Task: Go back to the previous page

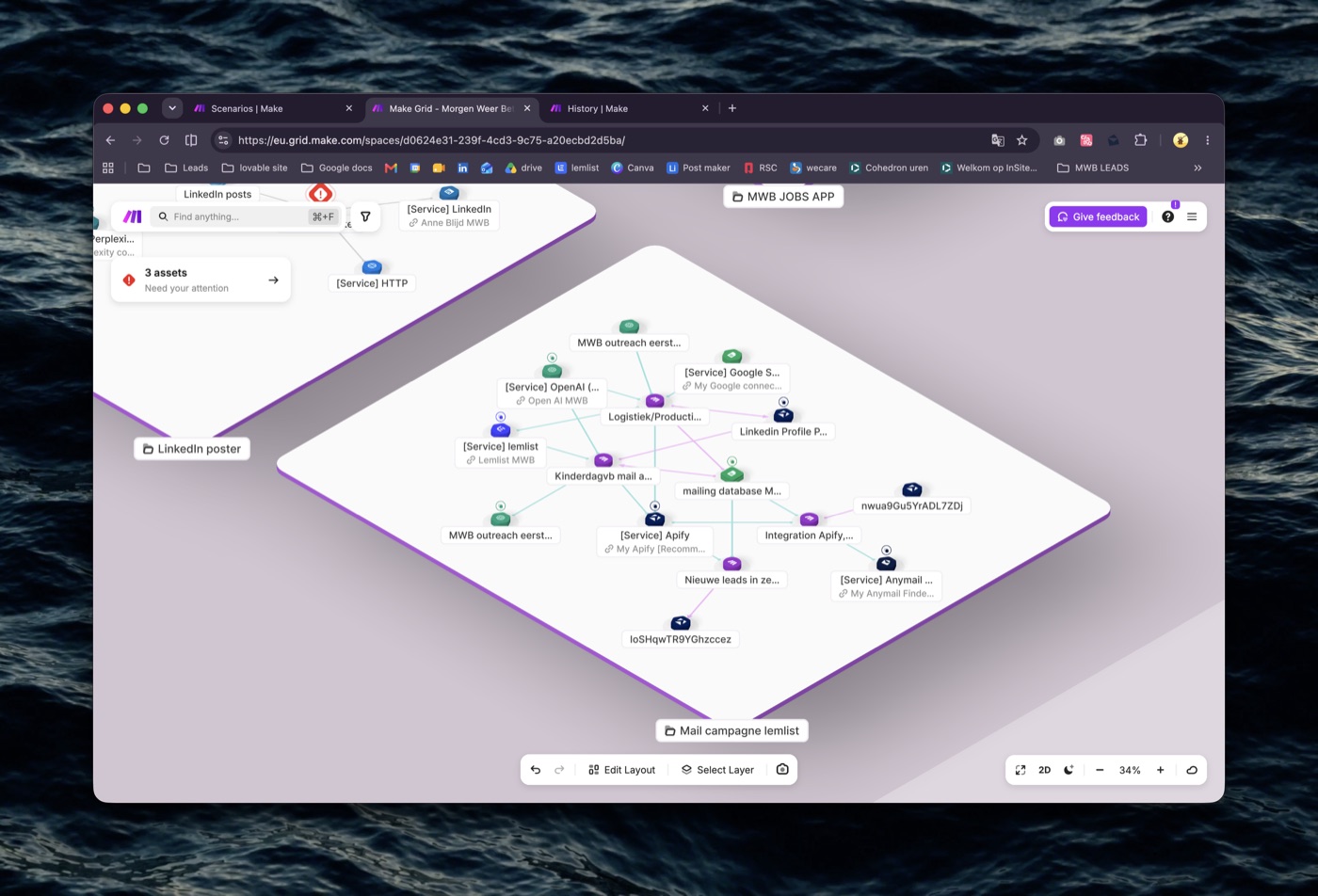Action: click(111, 140)
